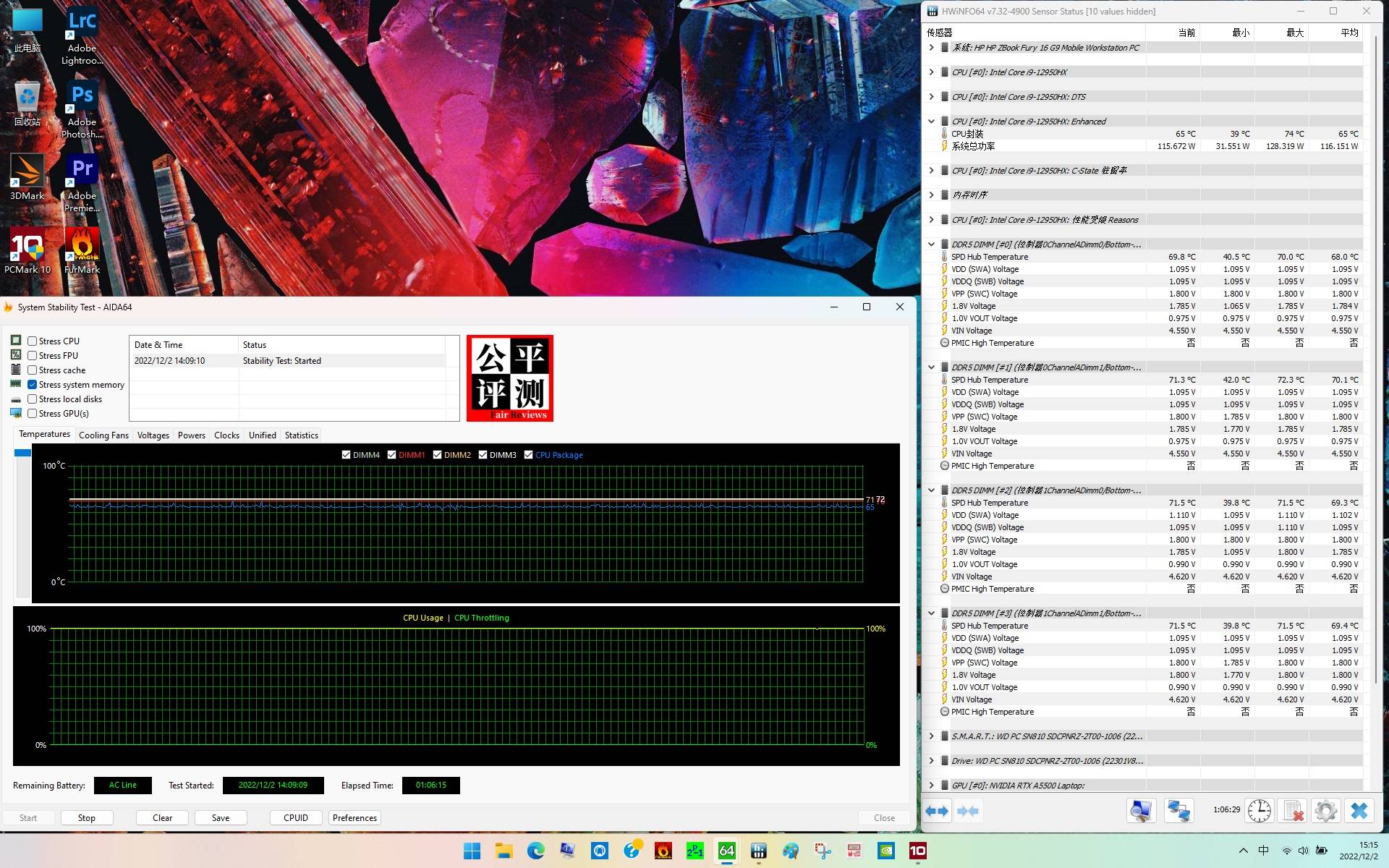The image size is (1389, 868).
Task: Uncheck Stress system memory
Action: tap(33, 385)
